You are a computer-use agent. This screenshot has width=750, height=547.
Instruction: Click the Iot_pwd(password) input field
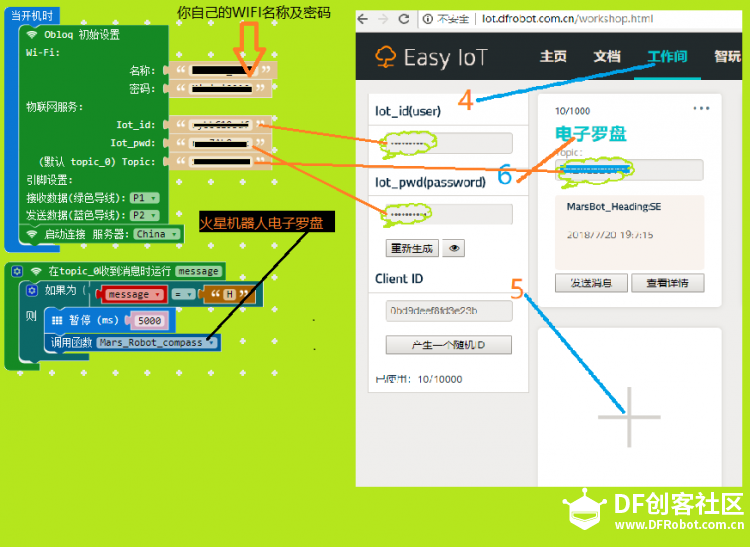tap(449, 214)
